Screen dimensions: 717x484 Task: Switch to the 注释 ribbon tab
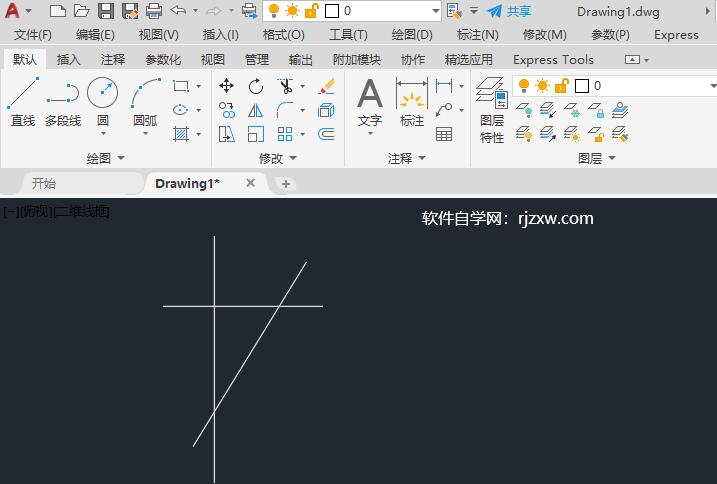[x=112, y=59]
